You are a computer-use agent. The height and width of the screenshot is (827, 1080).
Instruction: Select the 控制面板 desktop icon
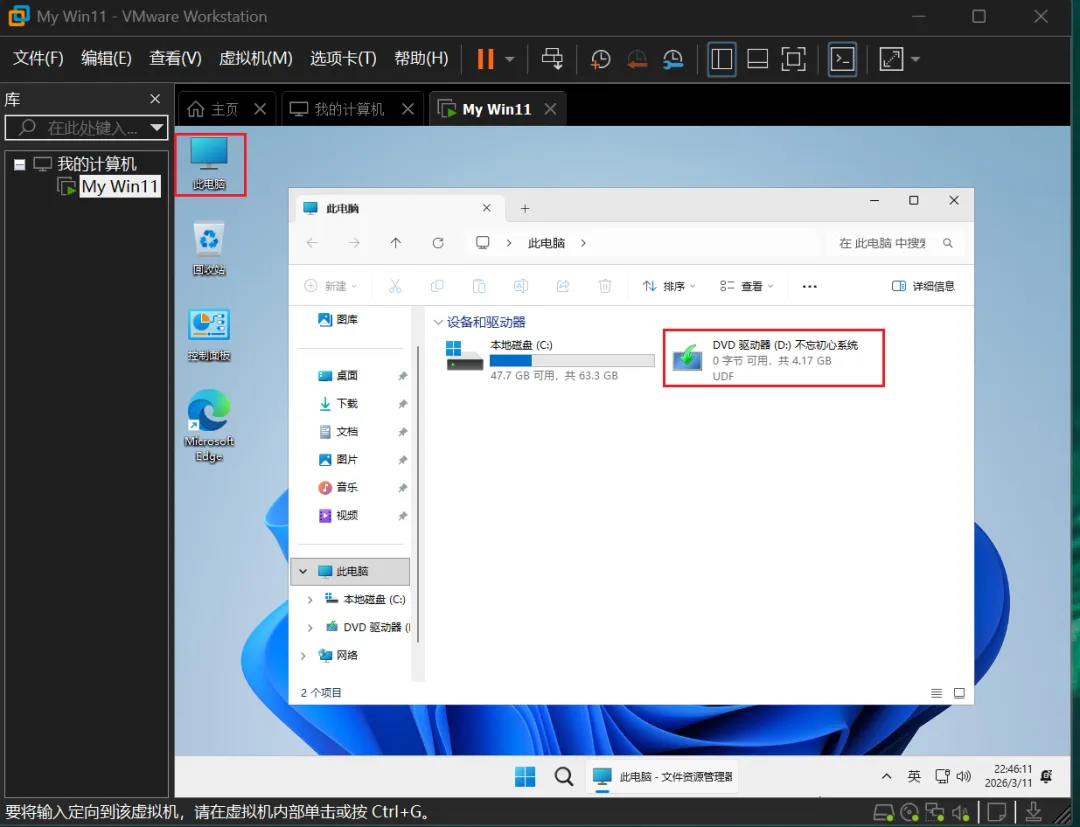pyautogui.click(x=209, y=335)
